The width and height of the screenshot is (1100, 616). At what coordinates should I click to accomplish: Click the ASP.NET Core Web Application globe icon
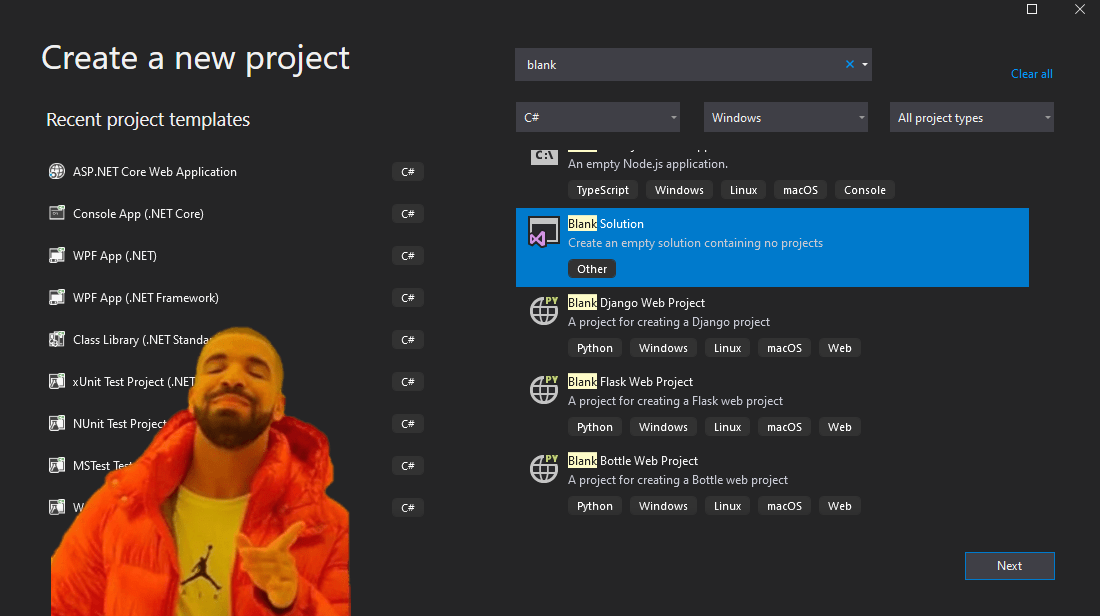(57, 171)
